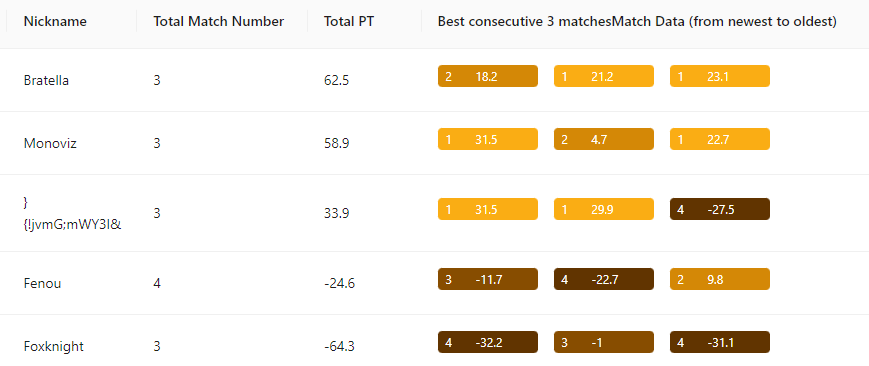Screen dimensions: 869x366
Task: Open Foxknight's match badge showing -31.1
Action: pyautogui.click(x=720, y=342)
